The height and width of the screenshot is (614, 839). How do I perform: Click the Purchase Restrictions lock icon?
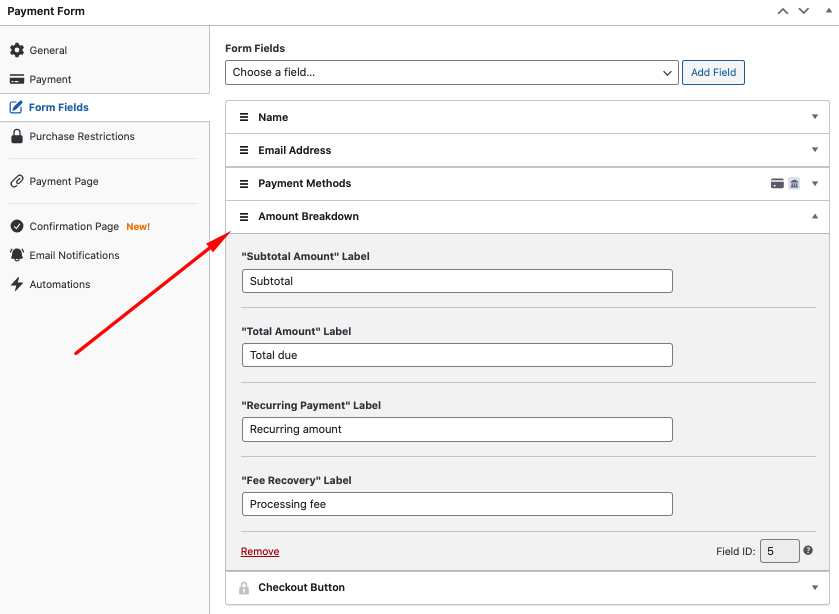tap(17, 136)
